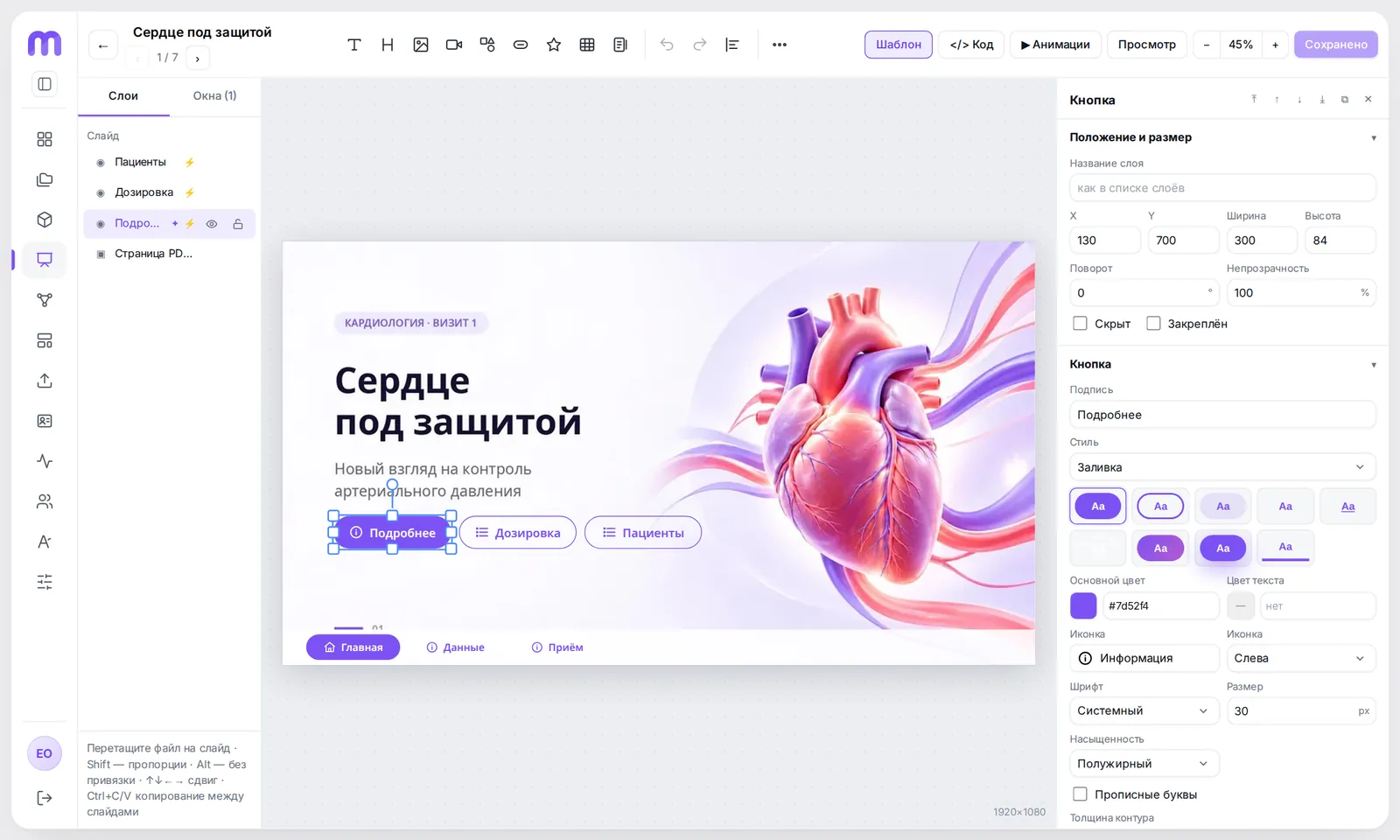Duplicate the button with the copy icon

pyautogui.click(x=1345, y=100)
